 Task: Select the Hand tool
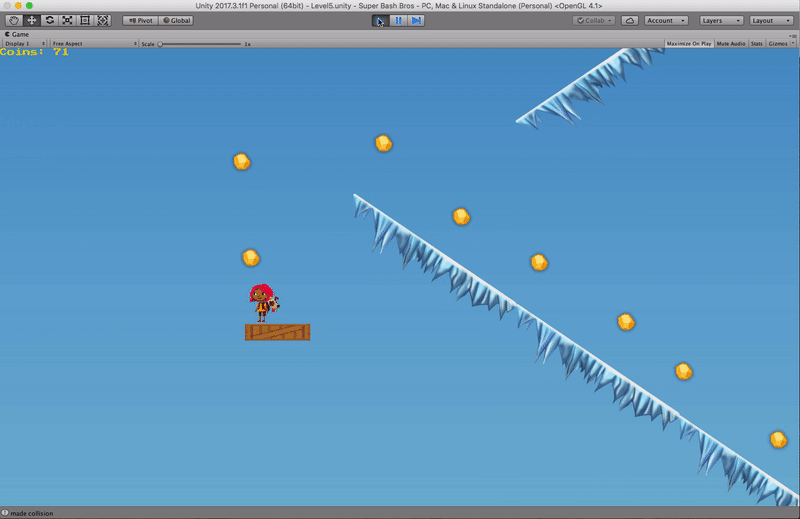pos(14,20)
